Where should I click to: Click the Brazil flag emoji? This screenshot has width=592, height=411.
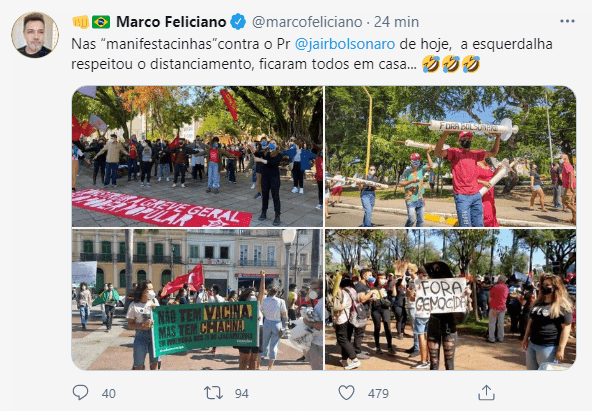click(x=101, y=22)
